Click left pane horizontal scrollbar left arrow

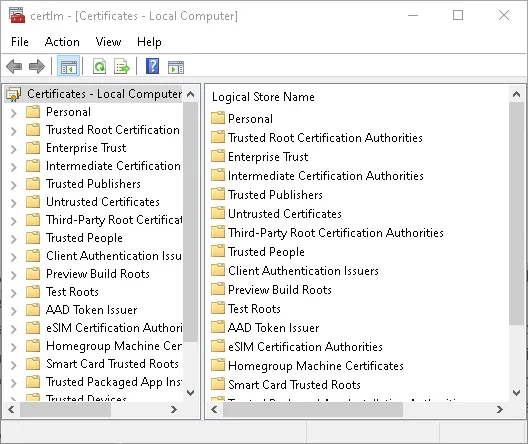pos(11,410)
